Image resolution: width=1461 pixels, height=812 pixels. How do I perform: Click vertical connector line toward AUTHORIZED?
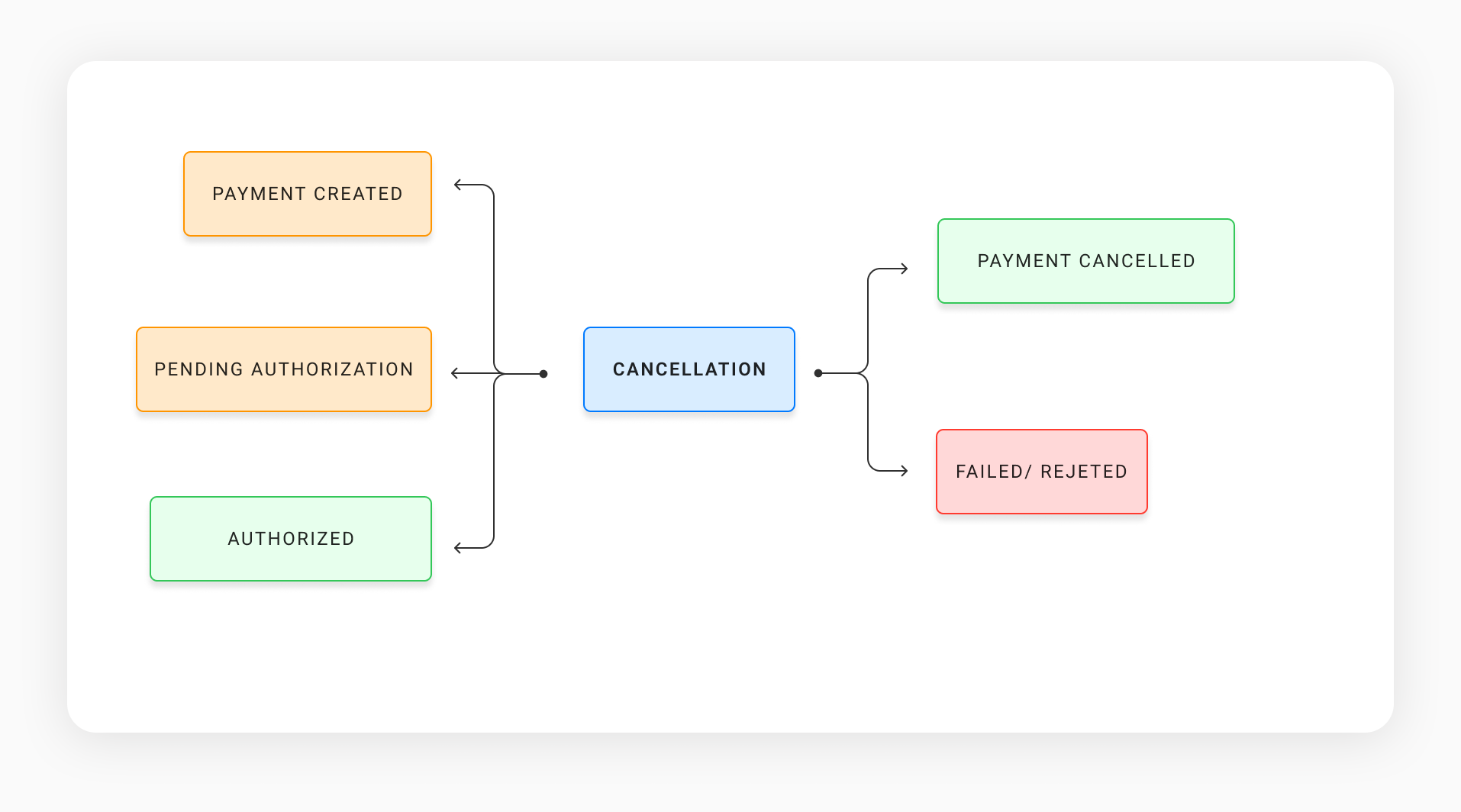pyautogui.click(x=494, y=466)
